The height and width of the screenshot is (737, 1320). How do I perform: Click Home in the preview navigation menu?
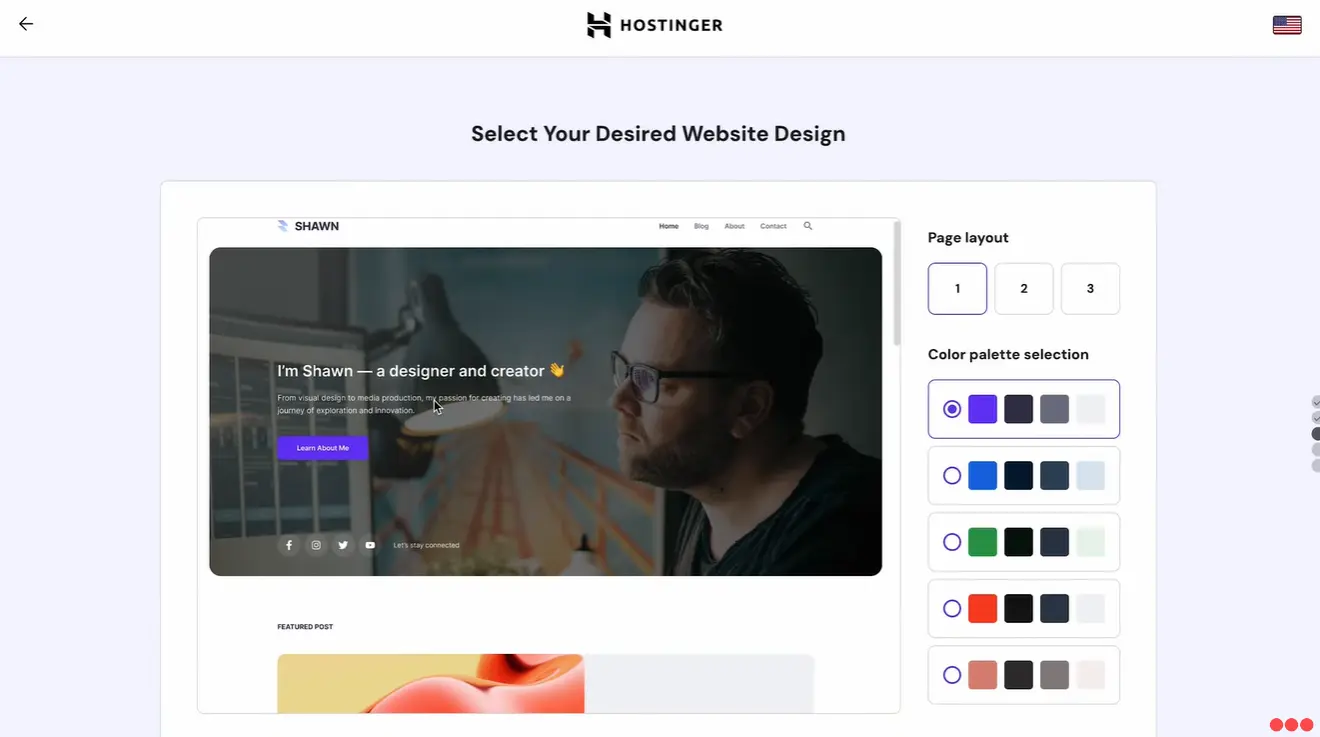click(x=668, y=226)
